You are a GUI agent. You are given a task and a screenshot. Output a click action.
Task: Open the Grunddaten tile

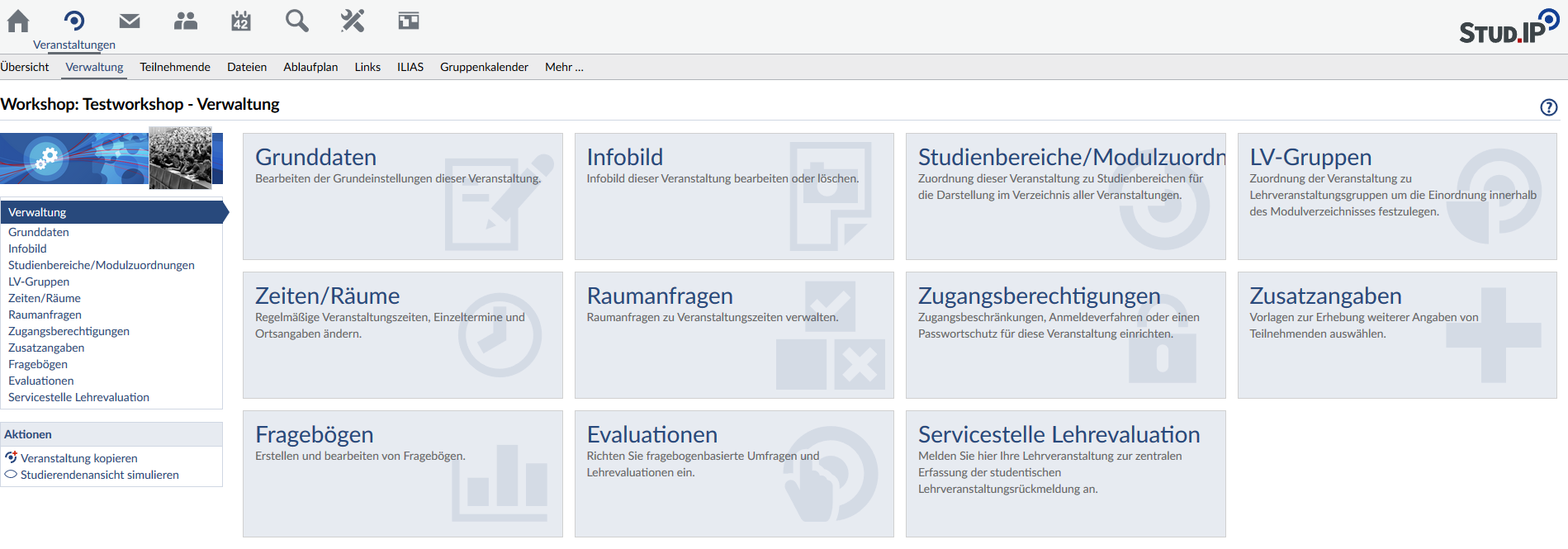click(x=402, y=196)
